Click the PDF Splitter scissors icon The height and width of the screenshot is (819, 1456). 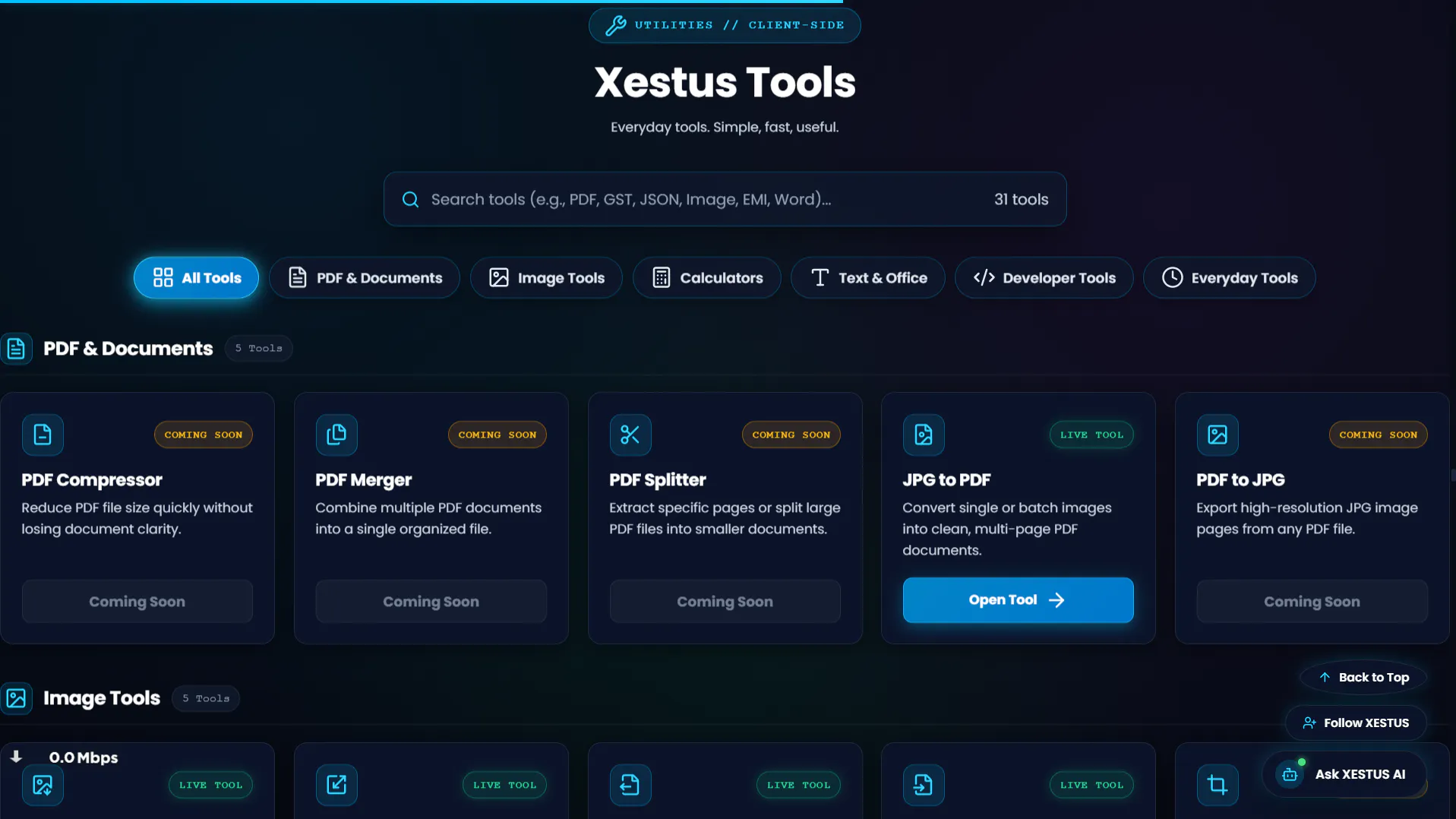(x=630, y=435)
